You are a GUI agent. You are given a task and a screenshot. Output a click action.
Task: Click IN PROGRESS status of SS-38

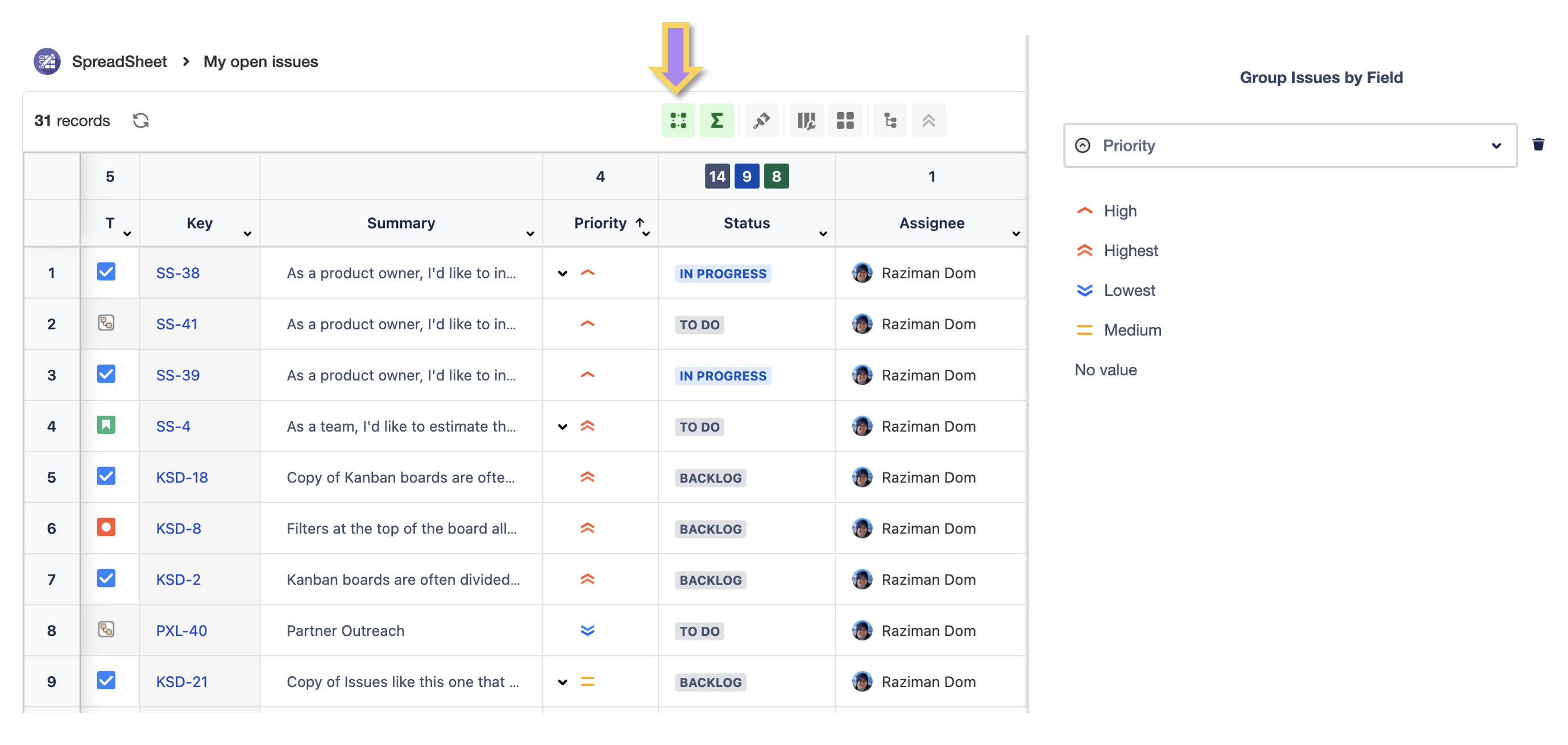[722, 274]
